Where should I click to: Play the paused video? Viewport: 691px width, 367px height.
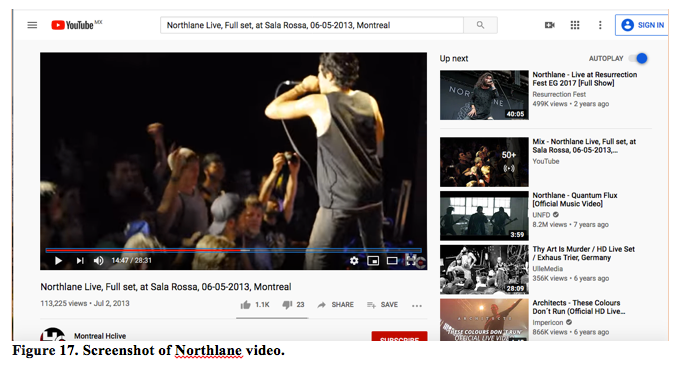[58, 260]
